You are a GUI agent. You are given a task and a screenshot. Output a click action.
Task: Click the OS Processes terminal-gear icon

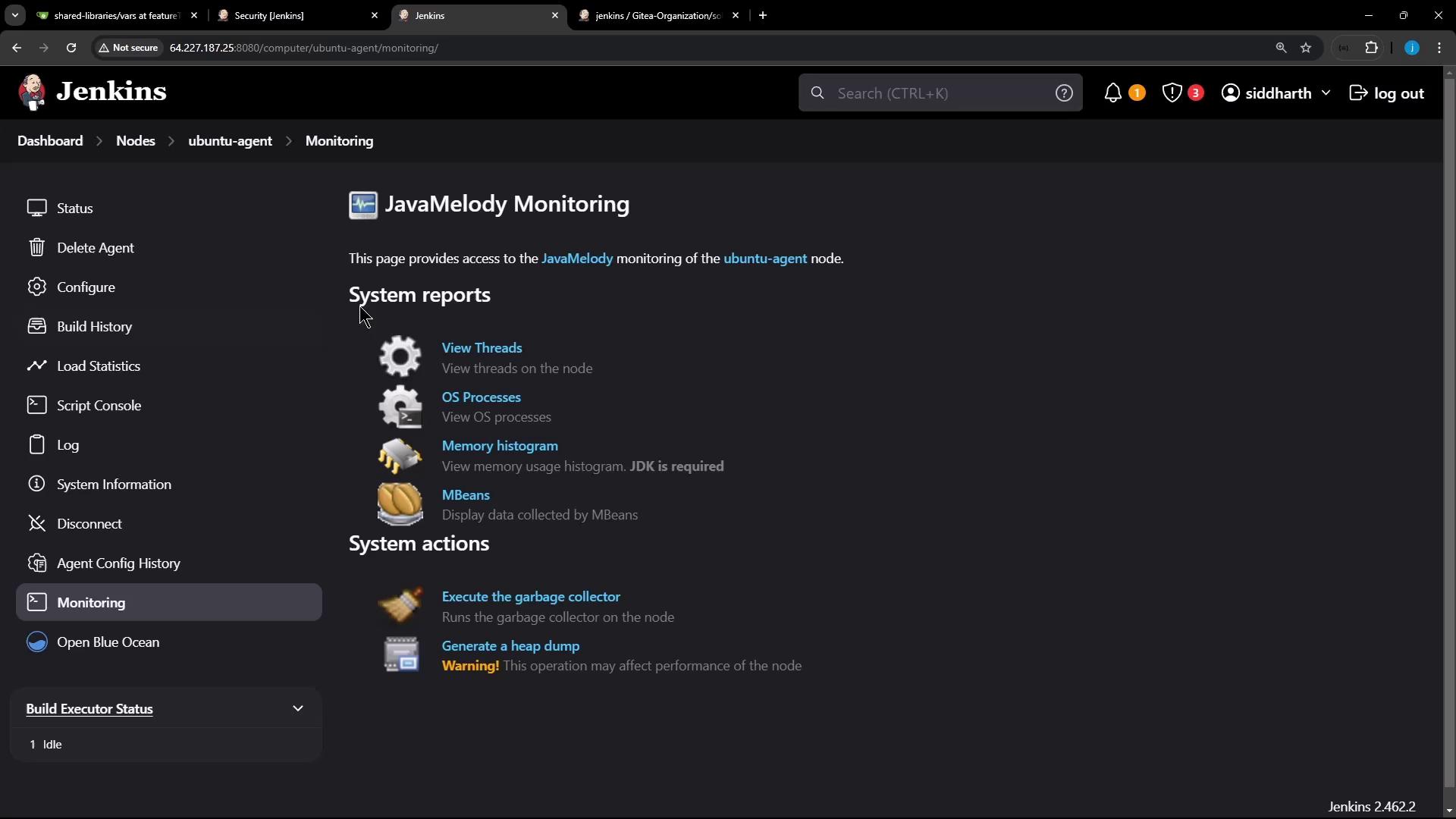point(400,406)
